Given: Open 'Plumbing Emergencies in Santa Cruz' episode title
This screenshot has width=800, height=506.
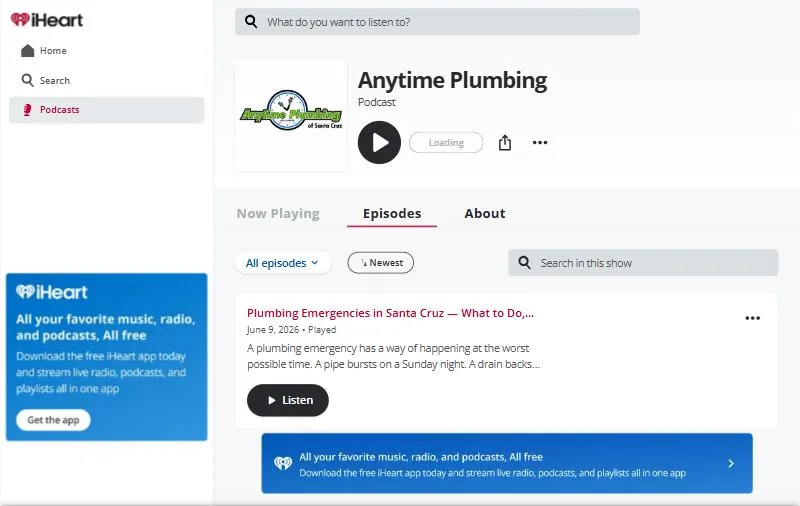Looking at the screenshot, I should 390,313.
